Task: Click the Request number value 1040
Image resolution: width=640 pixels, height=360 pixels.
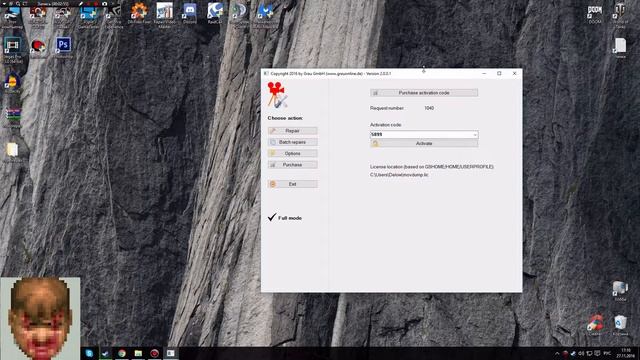Action: [429, 108]
